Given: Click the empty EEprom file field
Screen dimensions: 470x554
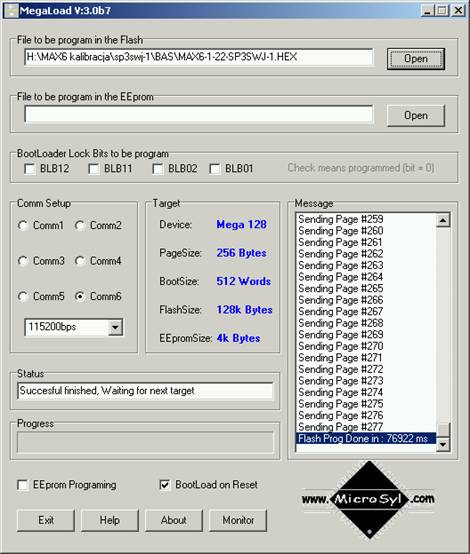Looking at the screenshot, I should click(x=199, y=114).
